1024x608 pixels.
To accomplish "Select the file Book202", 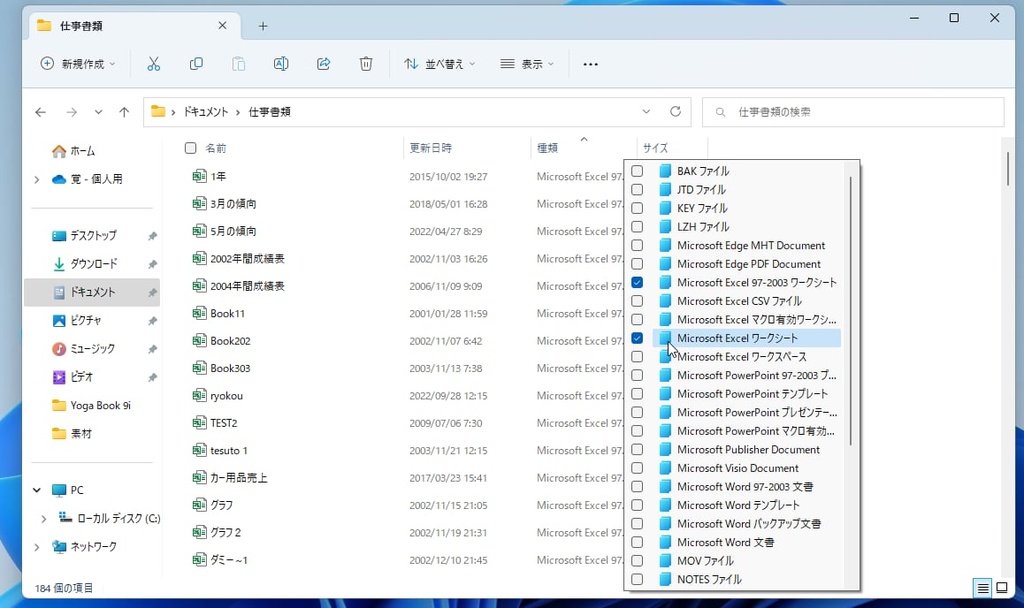I will (221, 341).
